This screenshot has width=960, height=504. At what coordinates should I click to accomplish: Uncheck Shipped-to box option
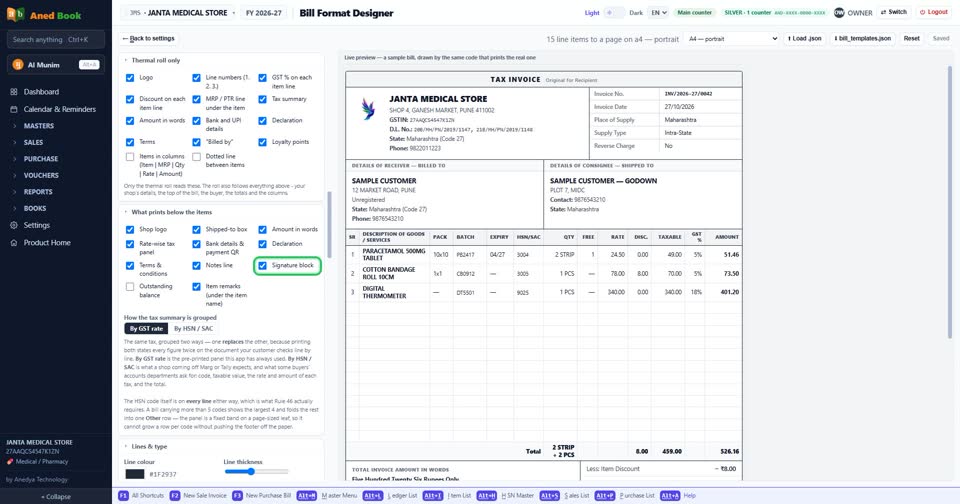tap(196, 230)
